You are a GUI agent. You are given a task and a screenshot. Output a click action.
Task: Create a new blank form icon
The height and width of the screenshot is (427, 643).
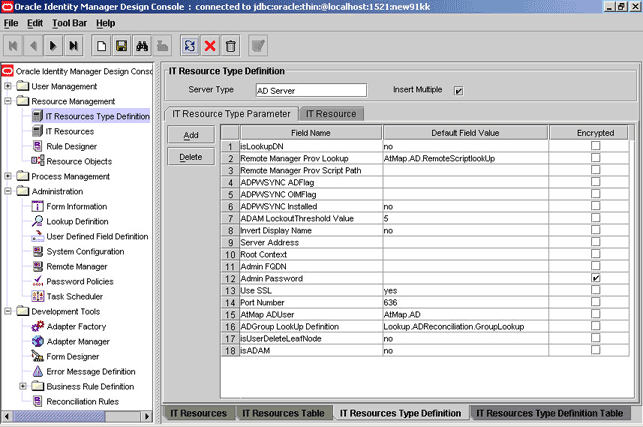pos(101,46)
